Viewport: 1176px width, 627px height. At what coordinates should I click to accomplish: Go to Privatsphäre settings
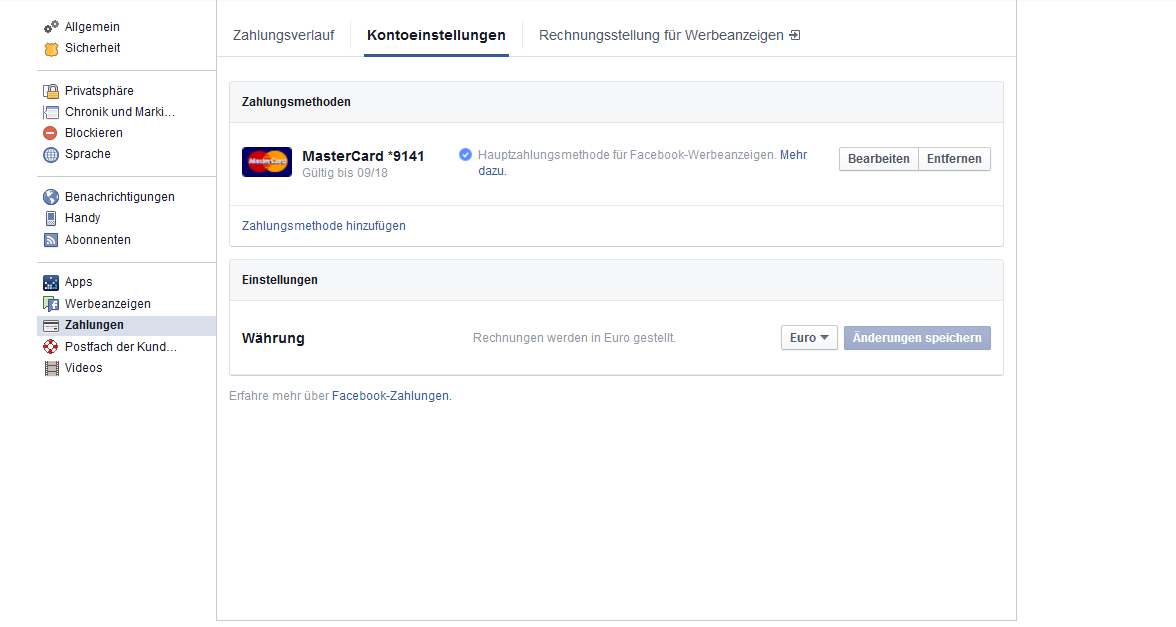click(99, 91)
